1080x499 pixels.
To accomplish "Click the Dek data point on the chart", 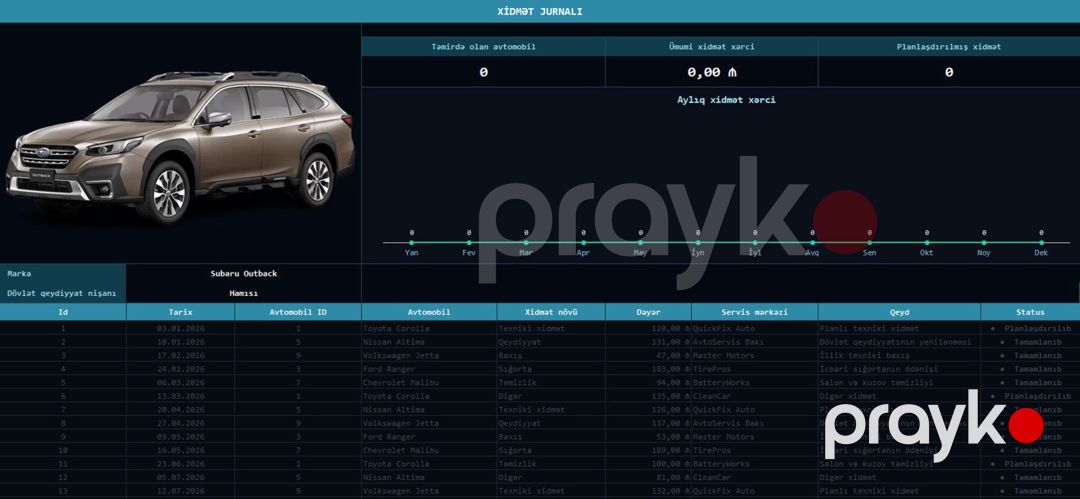I will click(x=1041, y=243).
